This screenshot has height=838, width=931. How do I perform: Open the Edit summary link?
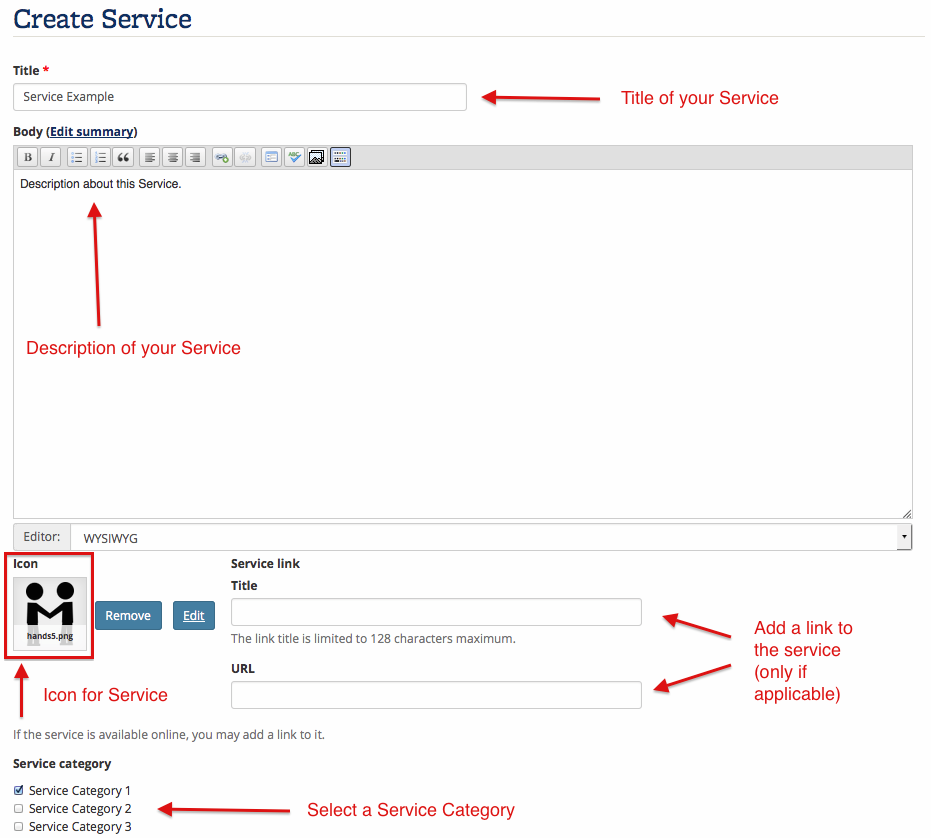[x=91, y=132]
